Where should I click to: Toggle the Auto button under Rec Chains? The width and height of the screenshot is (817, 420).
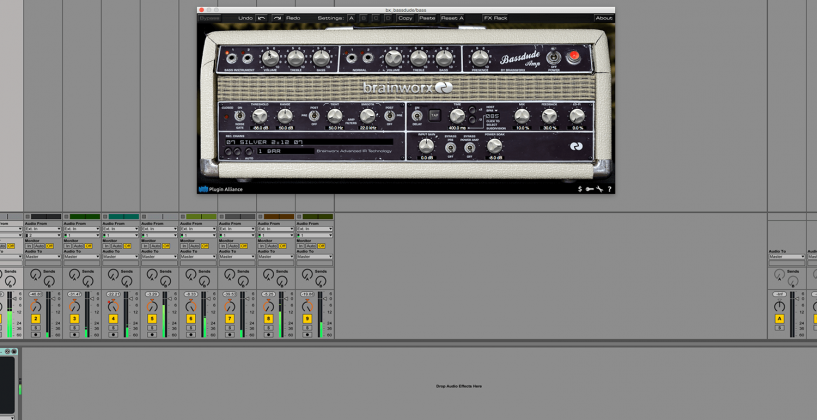coord(249,152)
